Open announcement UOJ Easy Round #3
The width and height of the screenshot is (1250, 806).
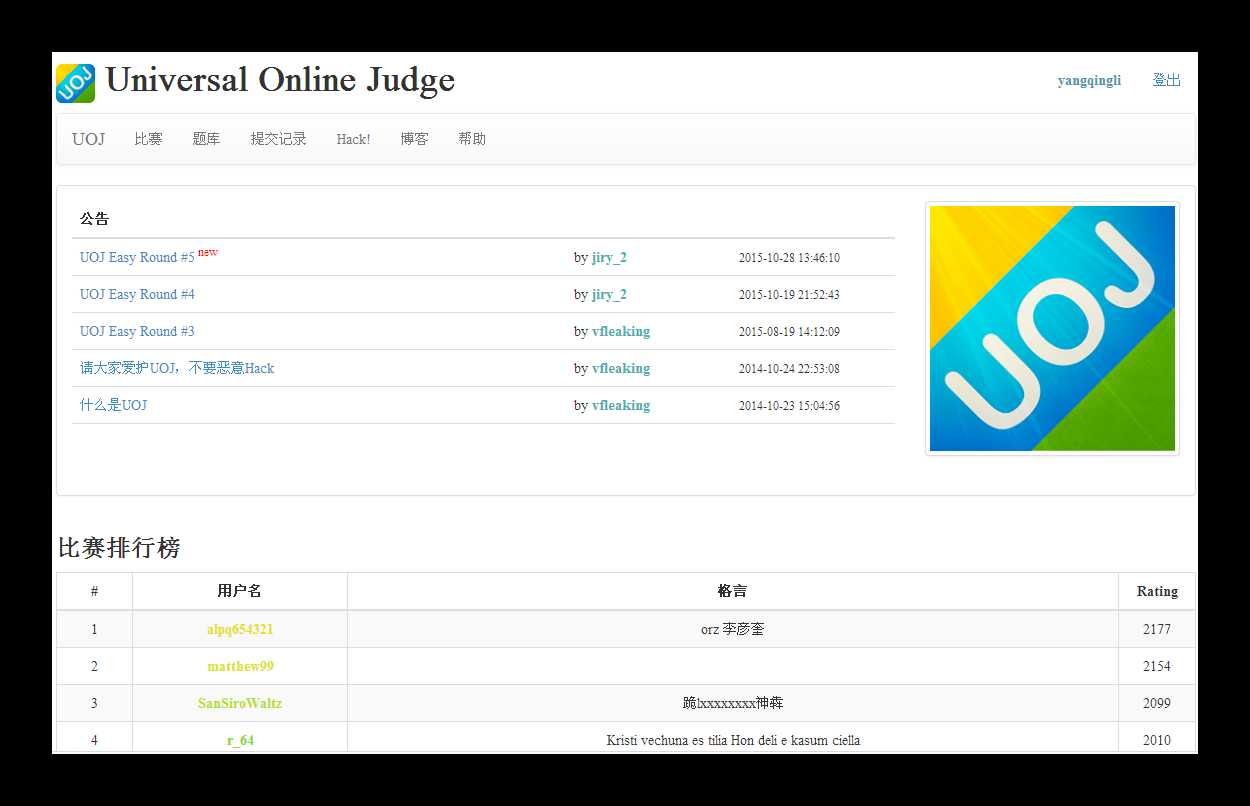(137, 332)
